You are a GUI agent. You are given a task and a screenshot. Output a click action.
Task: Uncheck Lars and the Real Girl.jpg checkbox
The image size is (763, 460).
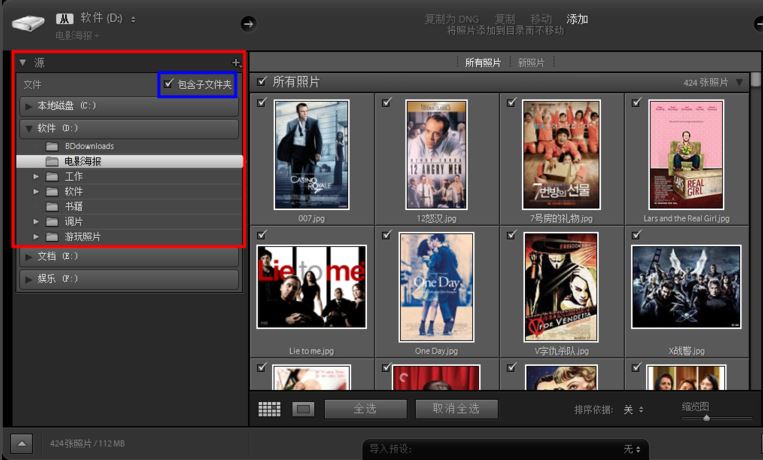coord(636,102)
